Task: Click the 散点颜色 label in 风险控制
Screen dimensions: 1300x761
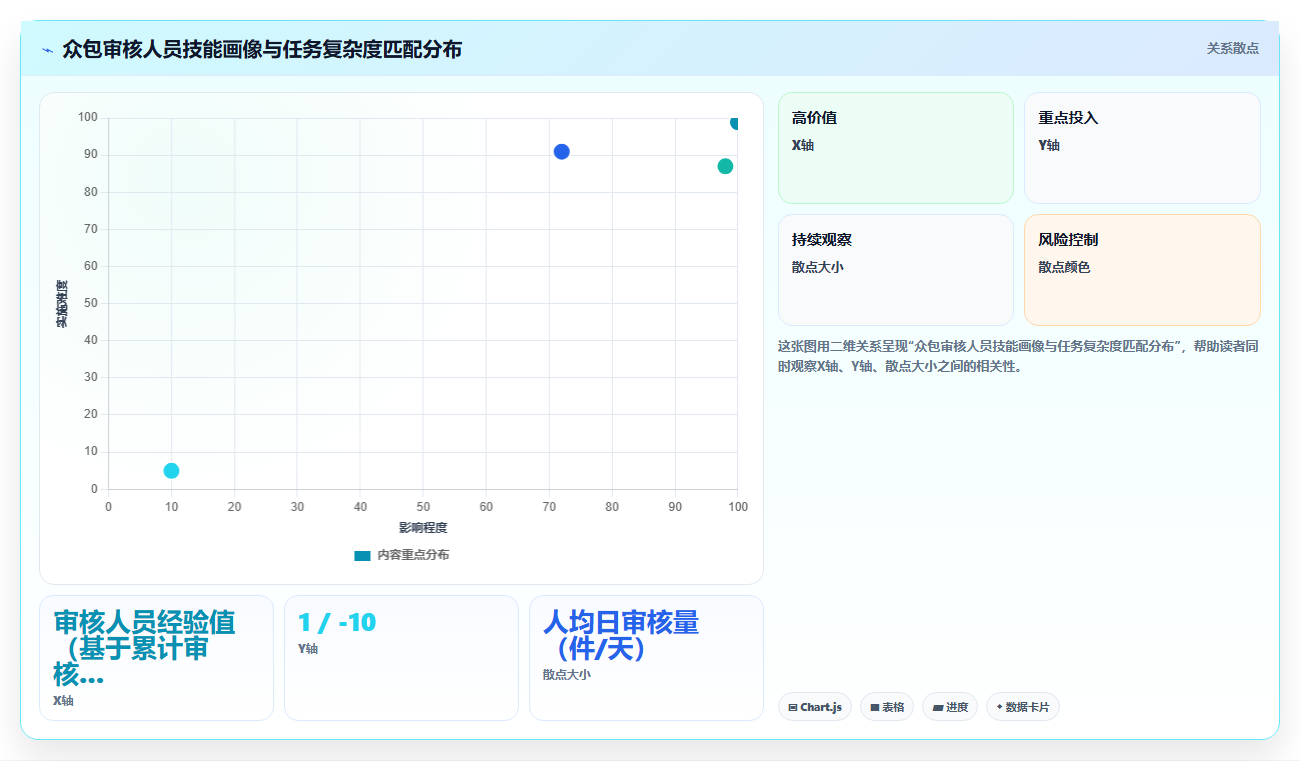Action: (x=1064, y=267)
